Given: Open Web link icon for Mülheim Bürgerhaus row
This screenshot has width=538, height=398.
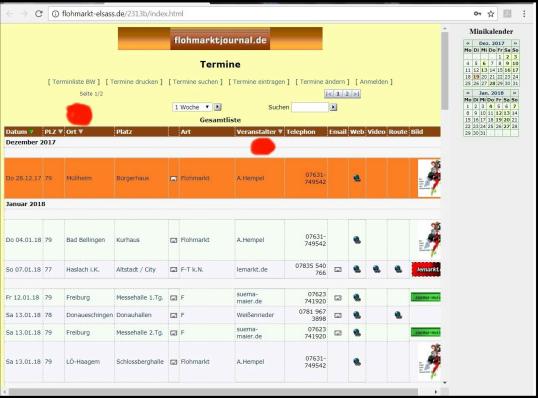Looking at the screenshot, I should [357, 178].
